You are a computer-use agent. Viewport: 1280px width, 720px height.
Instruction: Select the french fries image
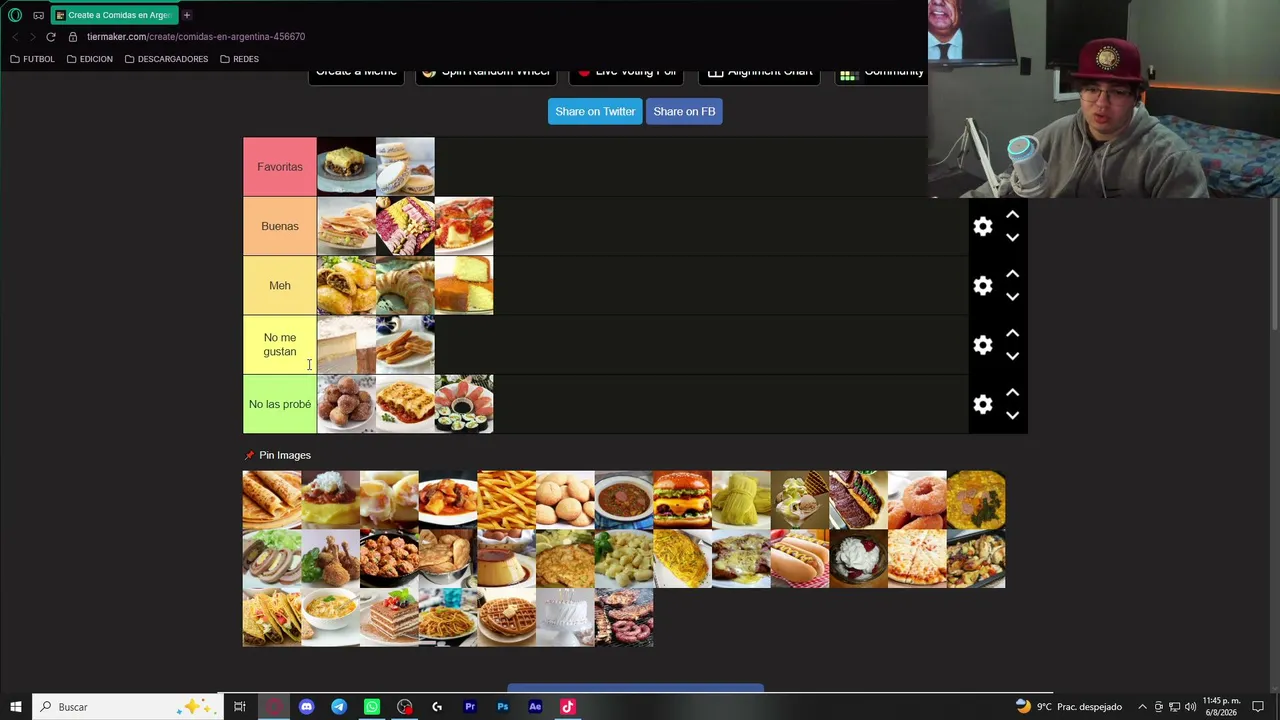[x=507, y=500]
